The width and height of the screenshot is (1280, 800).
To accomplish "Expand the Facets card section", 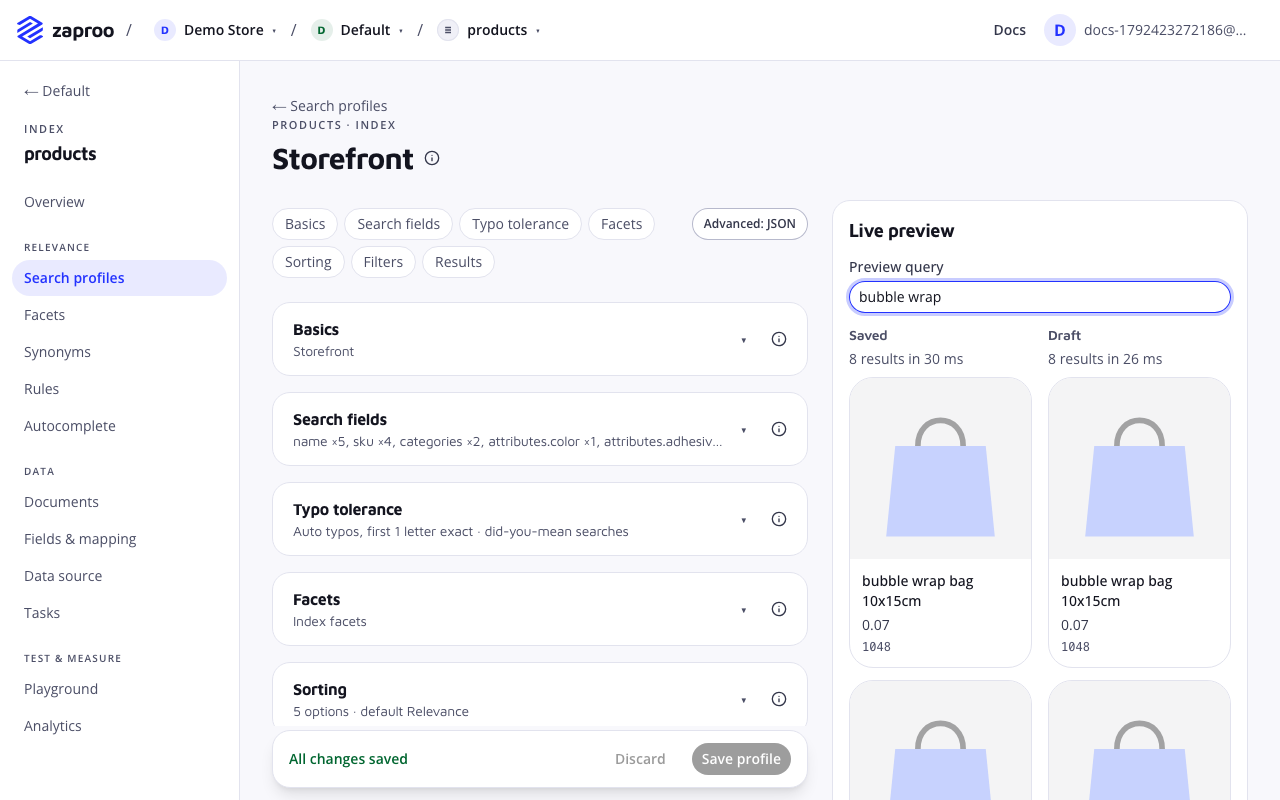I will coord(743,610).
